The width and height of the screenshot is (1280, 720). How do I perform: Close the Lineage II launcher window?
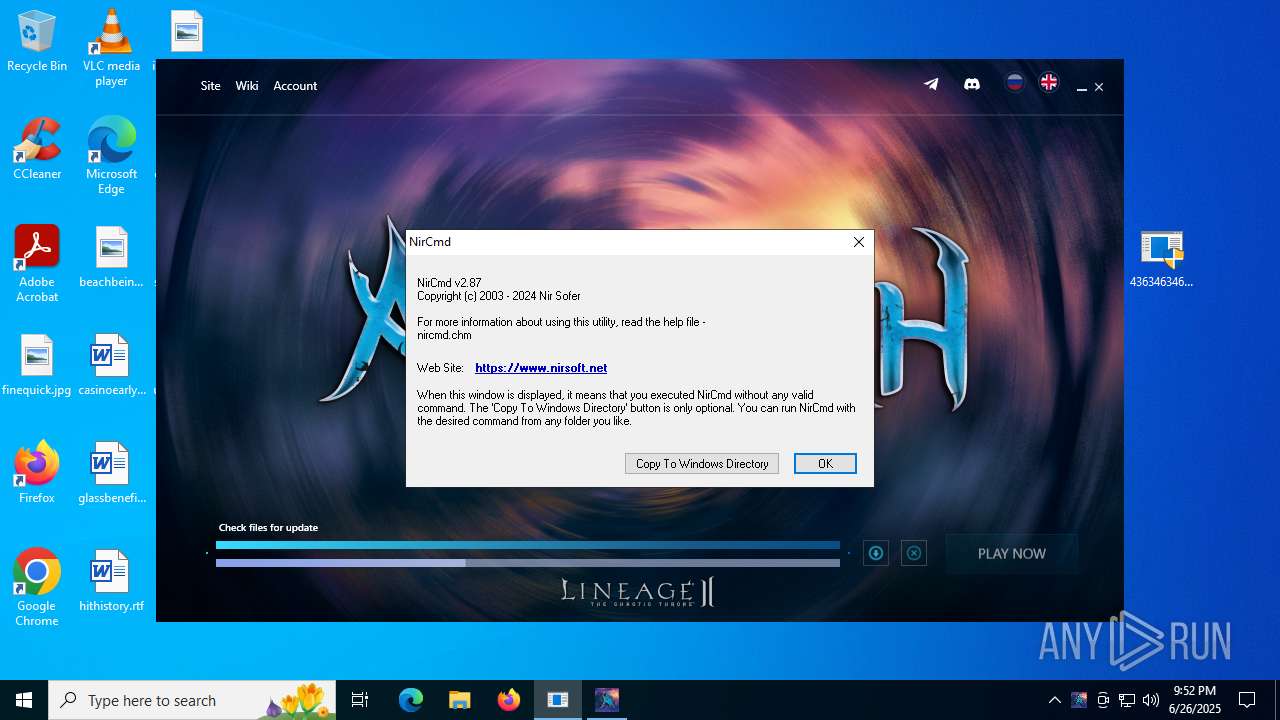1099,88
